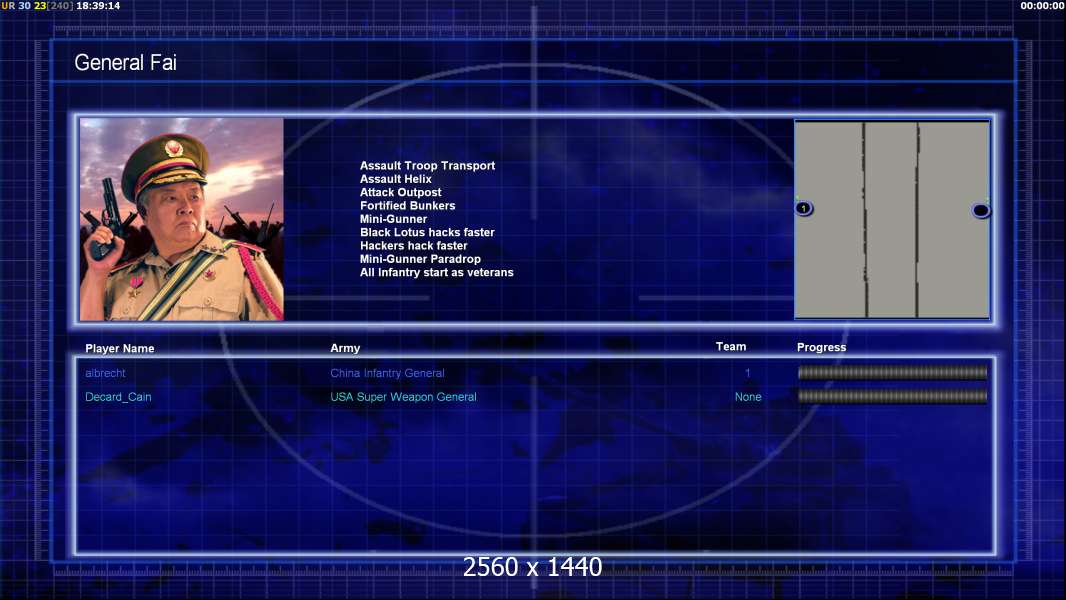Click the blank start position marker on map
Viewport: 1066px width, 600px height.
(980, 211)
